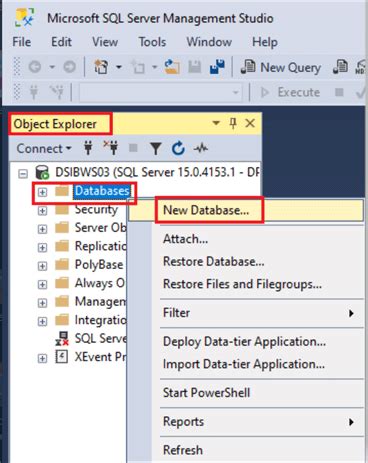Open the View menu

(x=105, y=42)
